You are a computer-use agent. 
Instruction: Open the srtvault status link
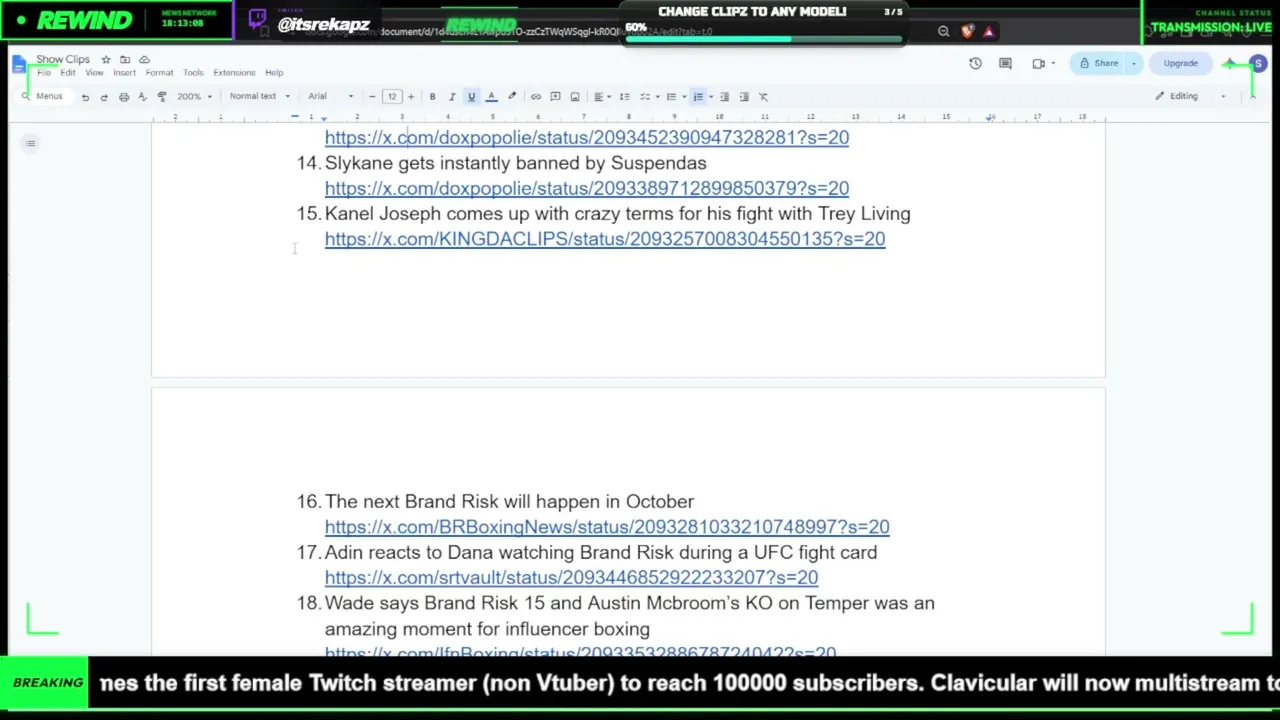pyautogui.click(x=571, y=578)
